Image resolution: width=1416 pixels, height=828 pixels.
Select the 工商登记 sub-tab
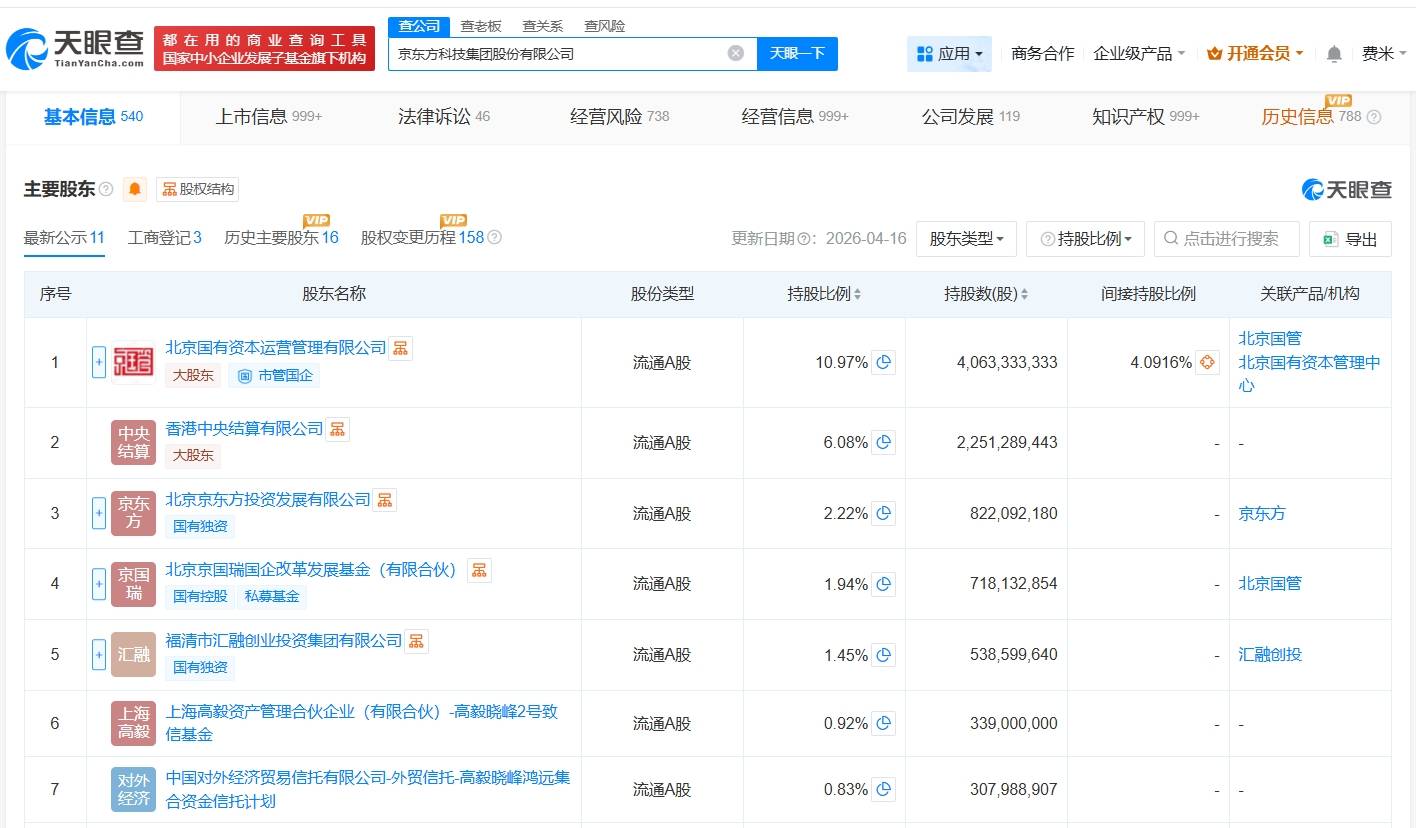pos(164,237)
